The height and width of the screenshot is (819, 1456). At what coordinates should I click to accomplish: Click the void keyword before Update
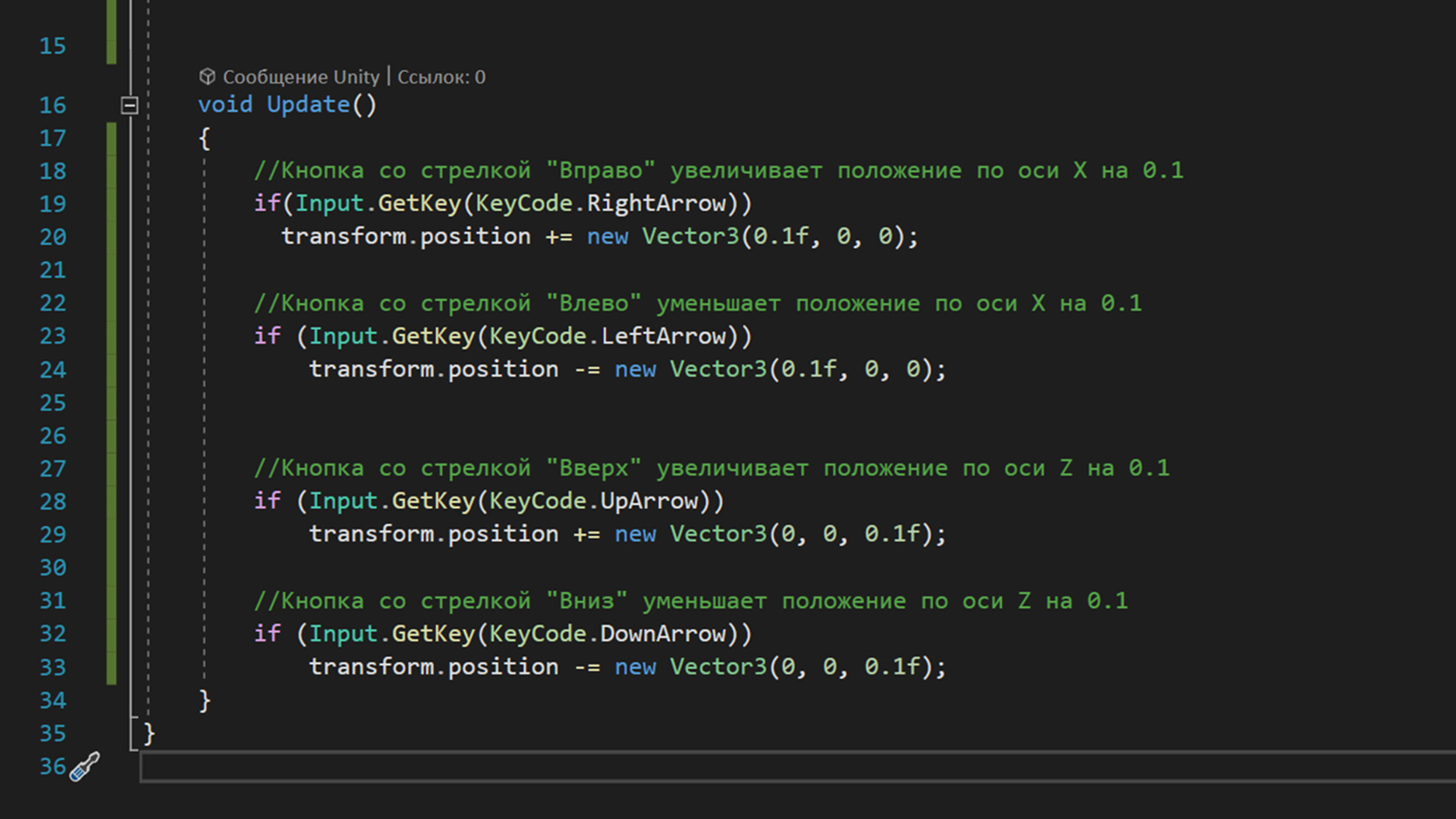225,105
